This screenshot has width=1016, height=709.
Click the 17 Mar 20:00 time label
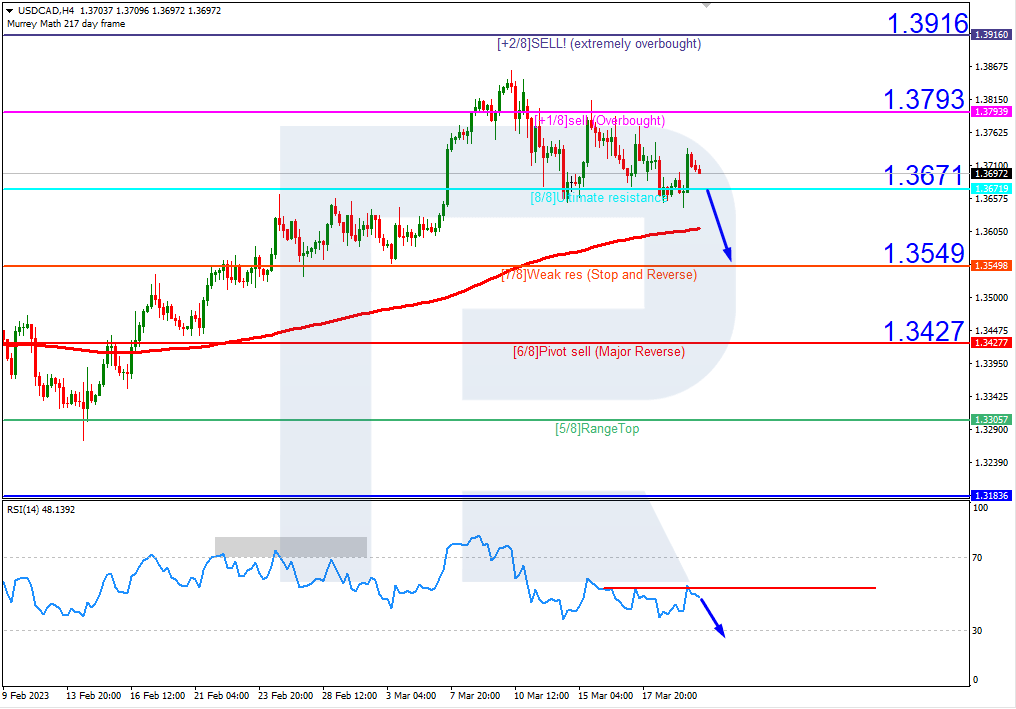[x=669, y=695]
